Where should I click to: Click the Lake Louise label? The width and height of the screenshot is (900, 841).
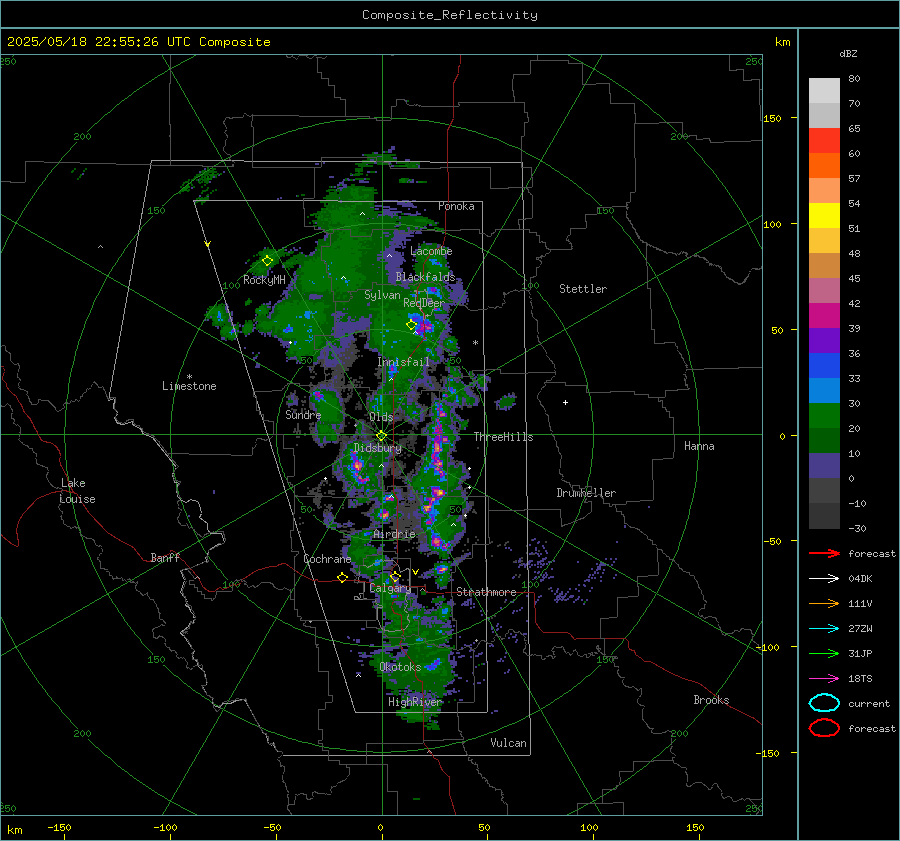point(77,491)
